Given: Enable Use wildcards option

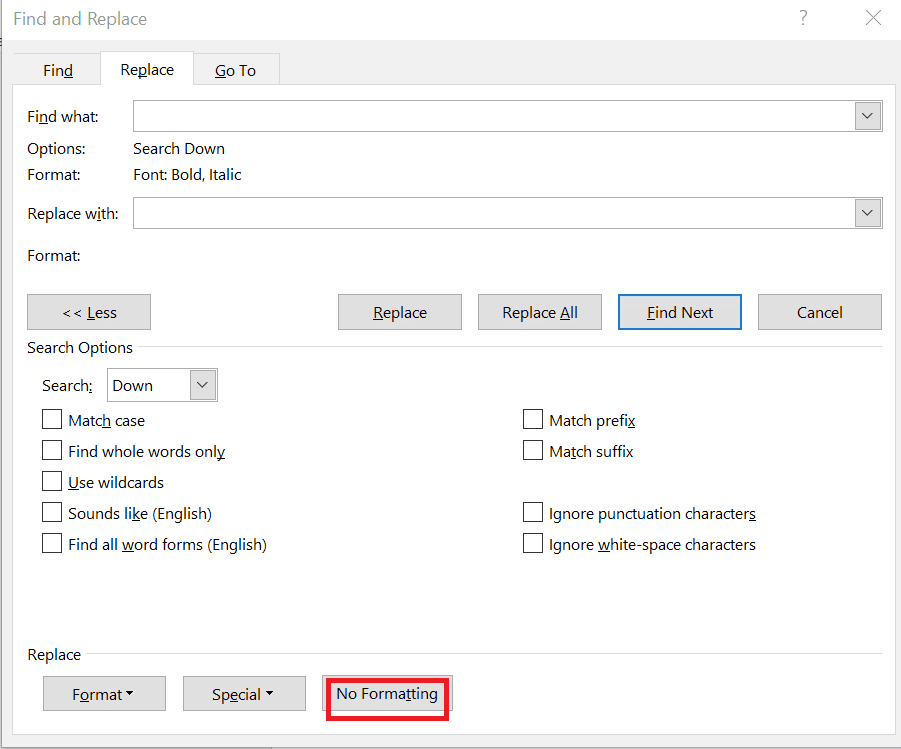Looking at the screenshot, I should 52,482.
